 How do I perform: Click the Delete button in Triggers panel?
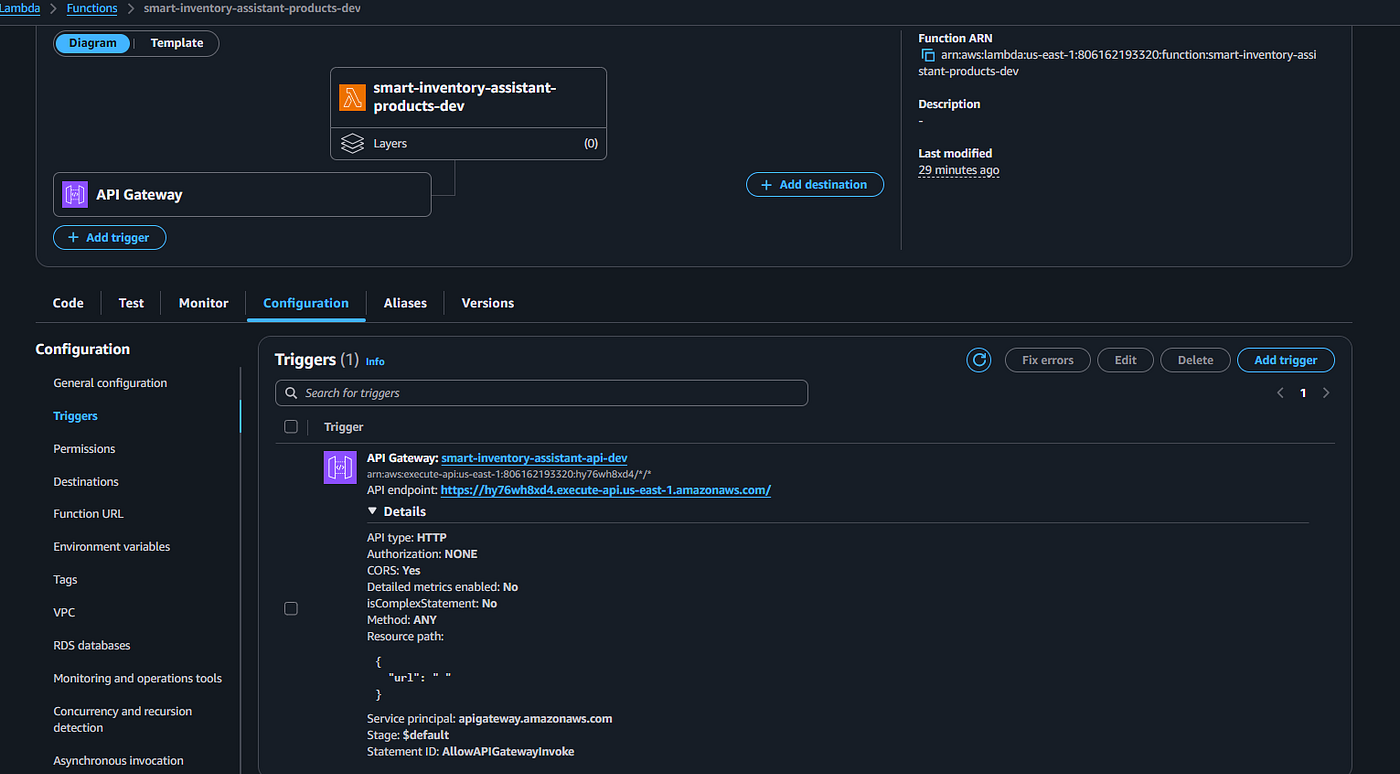1195,360
